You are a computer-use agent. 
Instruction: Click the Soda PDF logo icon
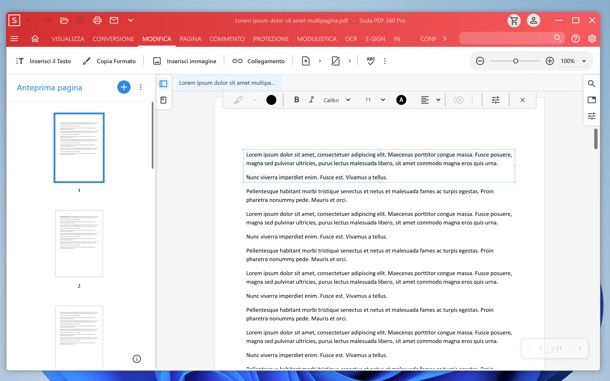pyautogui.click(x=14, y=20)
